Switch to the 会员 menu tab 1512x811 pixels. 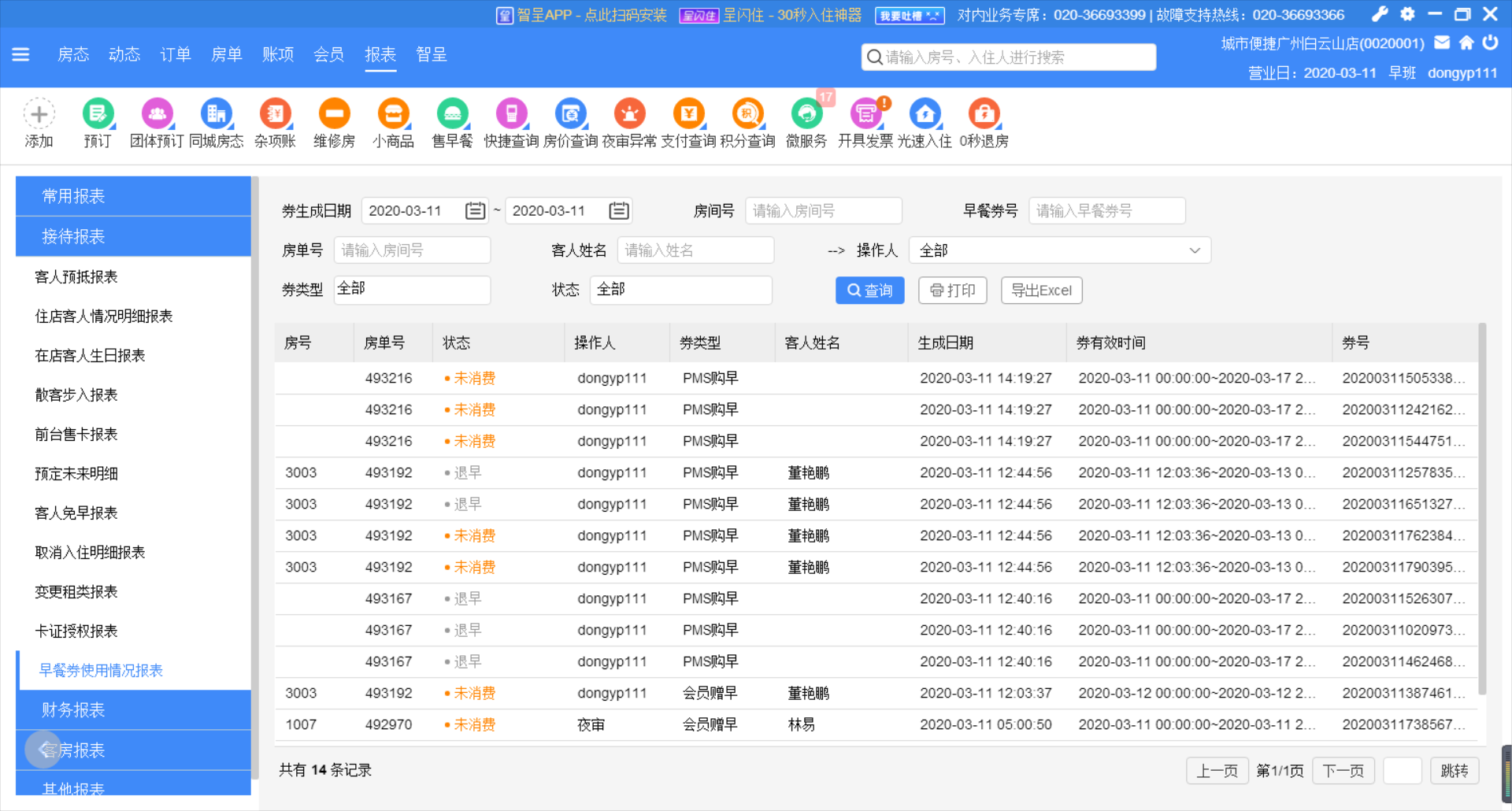328,54
